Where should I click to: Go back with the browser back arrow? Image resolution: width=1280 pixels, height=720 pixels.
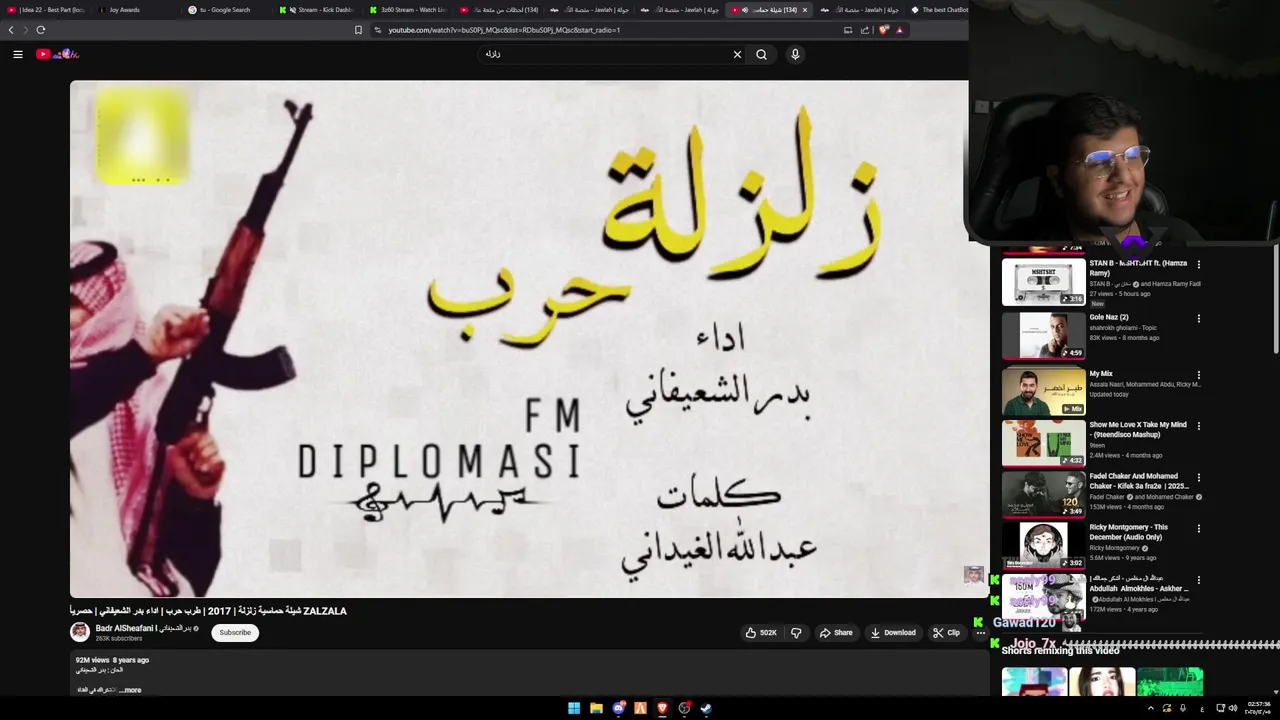(x=11, y=30)
